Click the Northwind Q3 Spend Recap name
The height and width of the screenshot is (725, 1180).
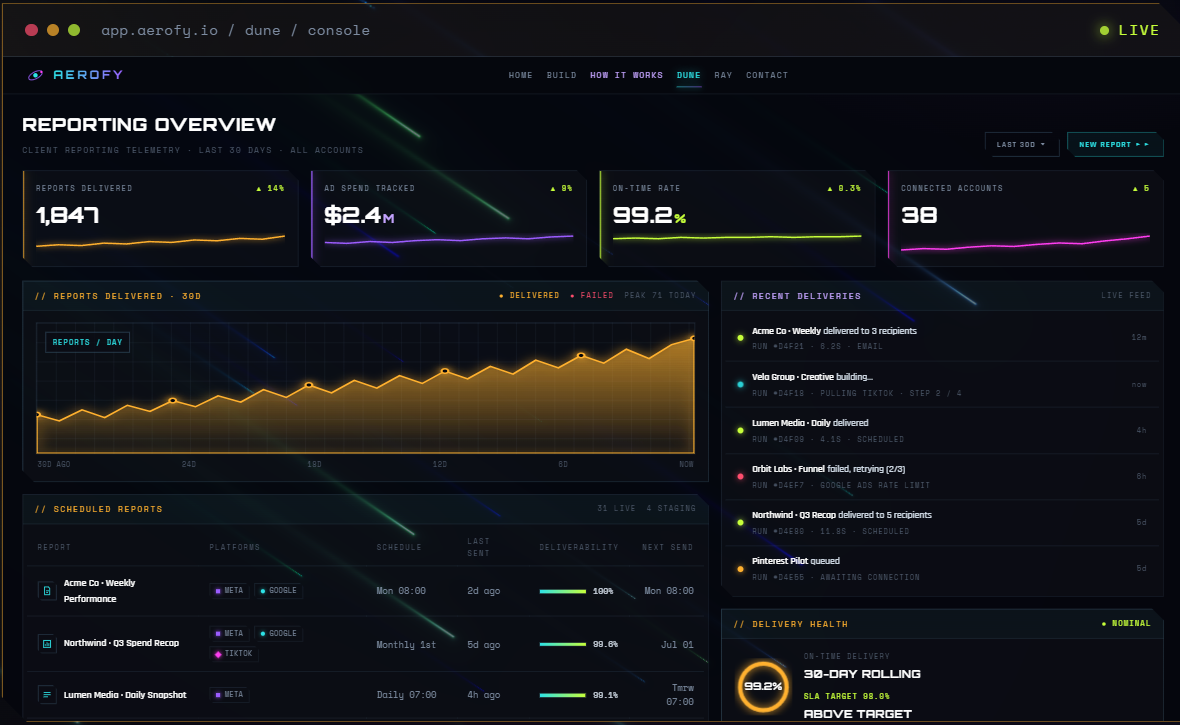121,643
